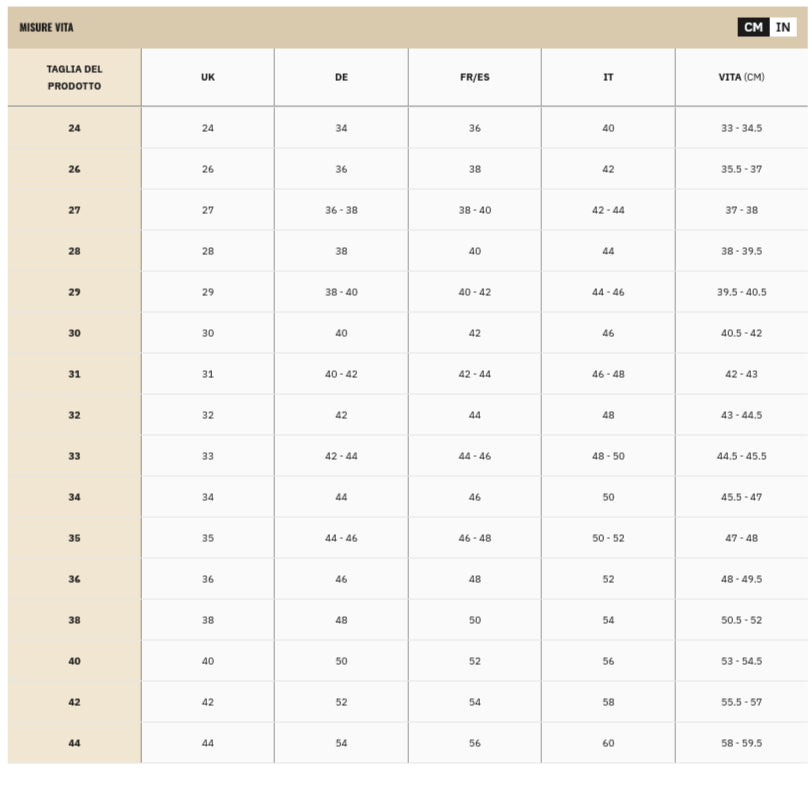This screenshot has height=811, width=811.
Task: Select FR/ES size 42 - 44 cell
Action: click(475, 374)
